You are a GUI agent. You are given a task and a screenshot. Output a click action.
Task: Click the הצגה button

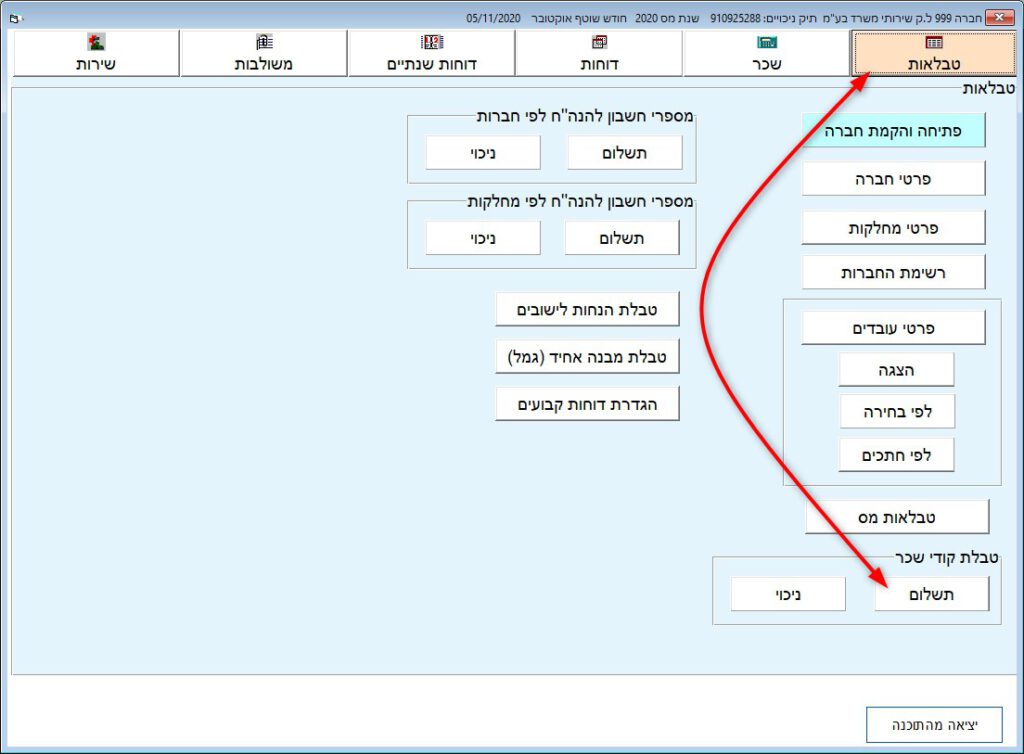click(896, 370)
